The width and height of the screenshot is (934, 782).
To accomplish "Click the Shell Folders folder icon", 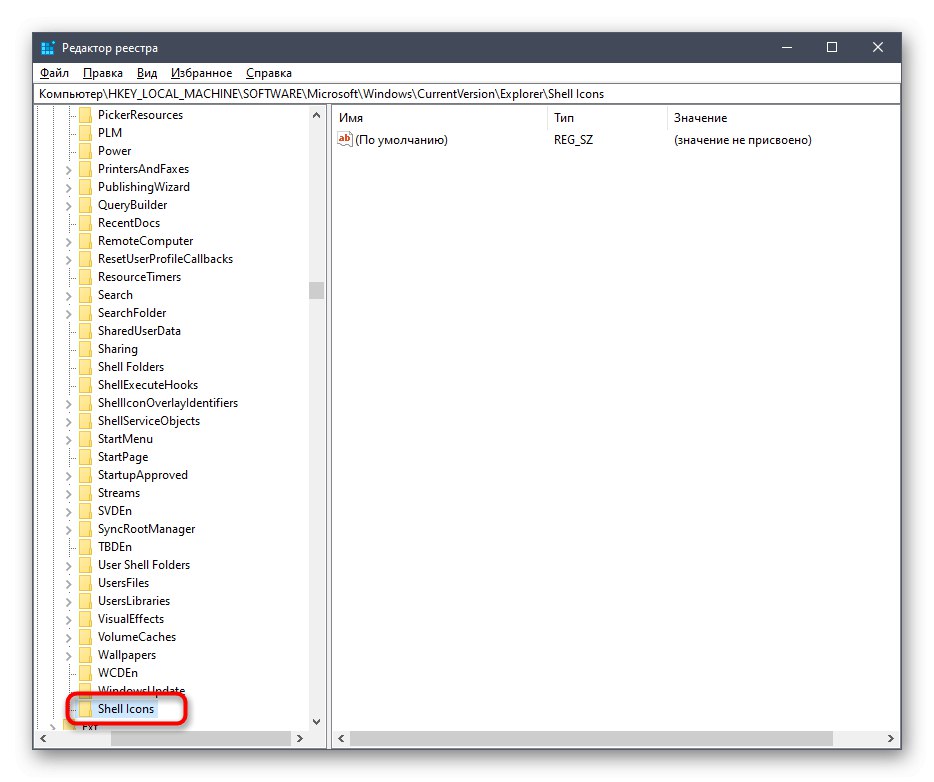I will (85, 366).
